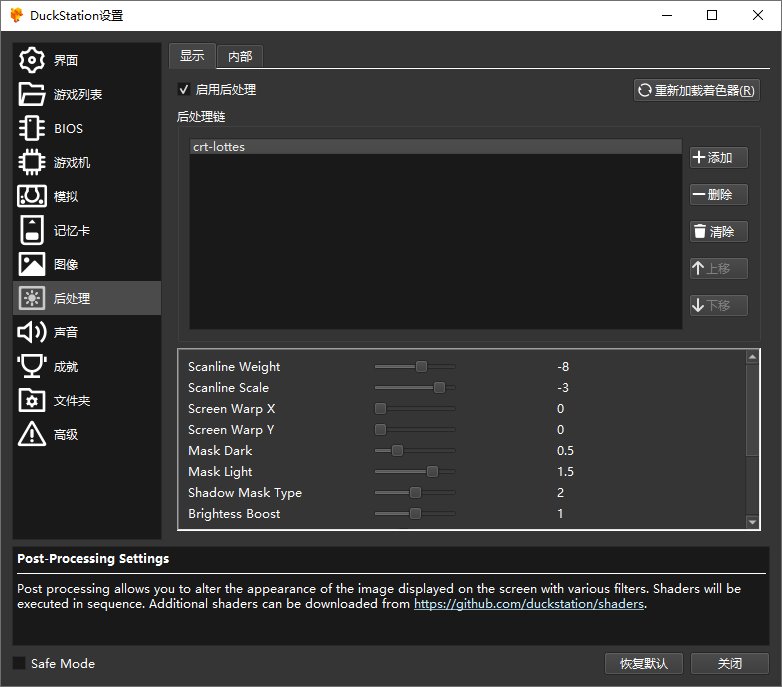
Task: Click the Scanline Weight value -8
Action: coord(563,366)
